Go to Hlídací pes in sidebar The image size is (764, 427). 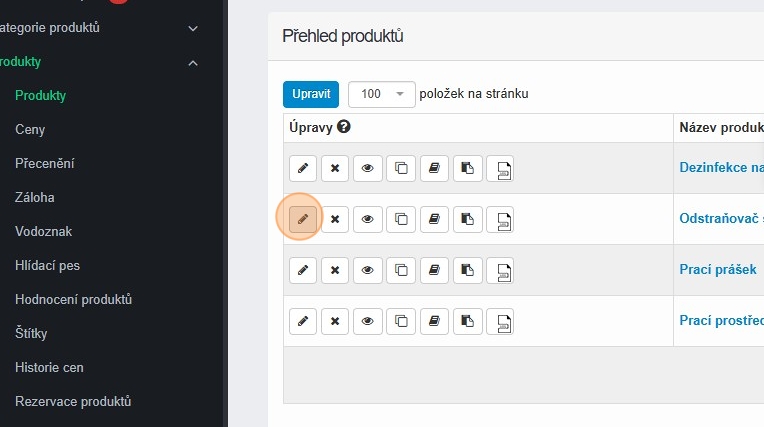click(x=47, y=266)
